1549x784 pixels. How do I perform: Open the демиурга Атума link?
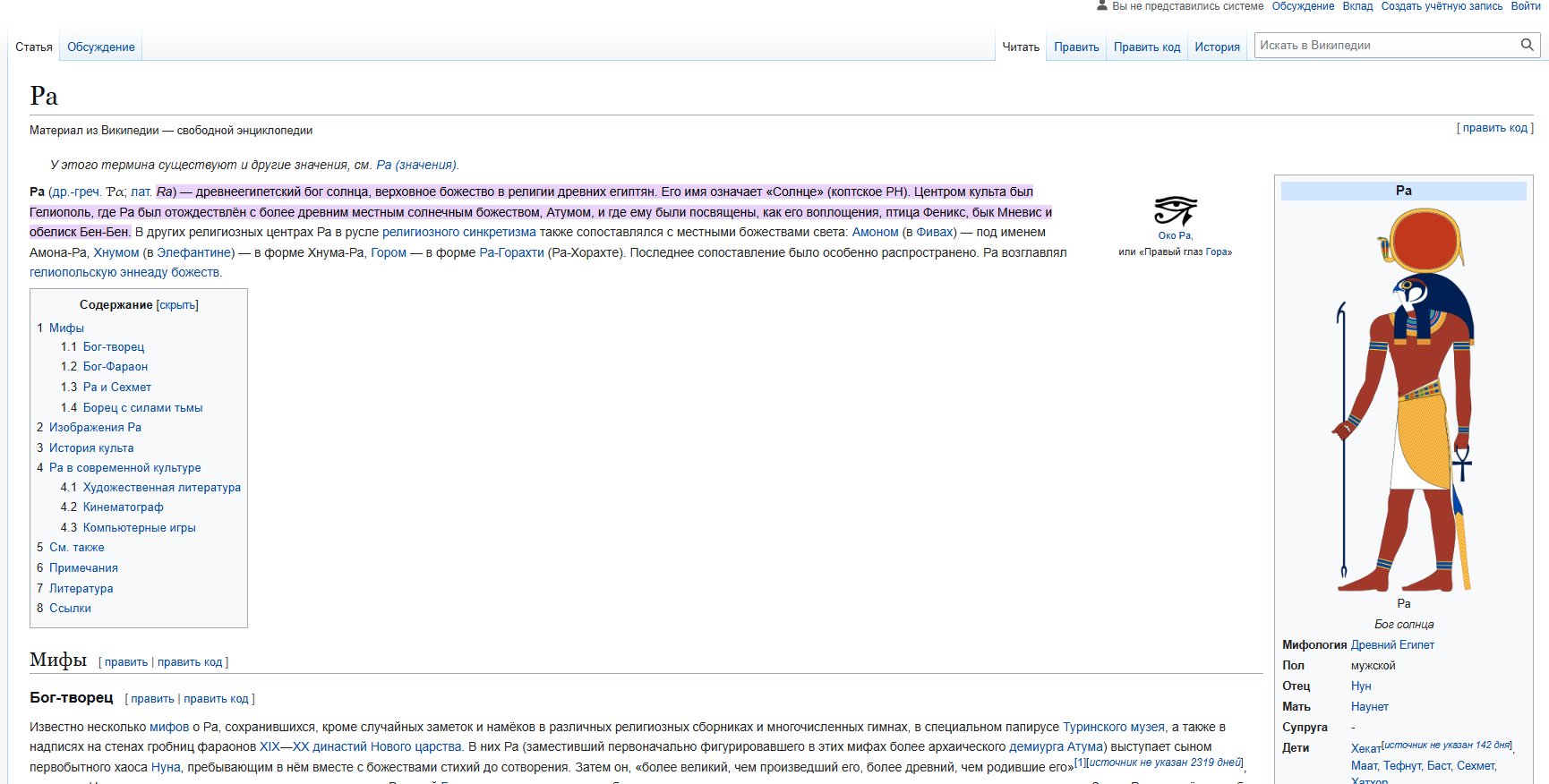point(1056,746)
